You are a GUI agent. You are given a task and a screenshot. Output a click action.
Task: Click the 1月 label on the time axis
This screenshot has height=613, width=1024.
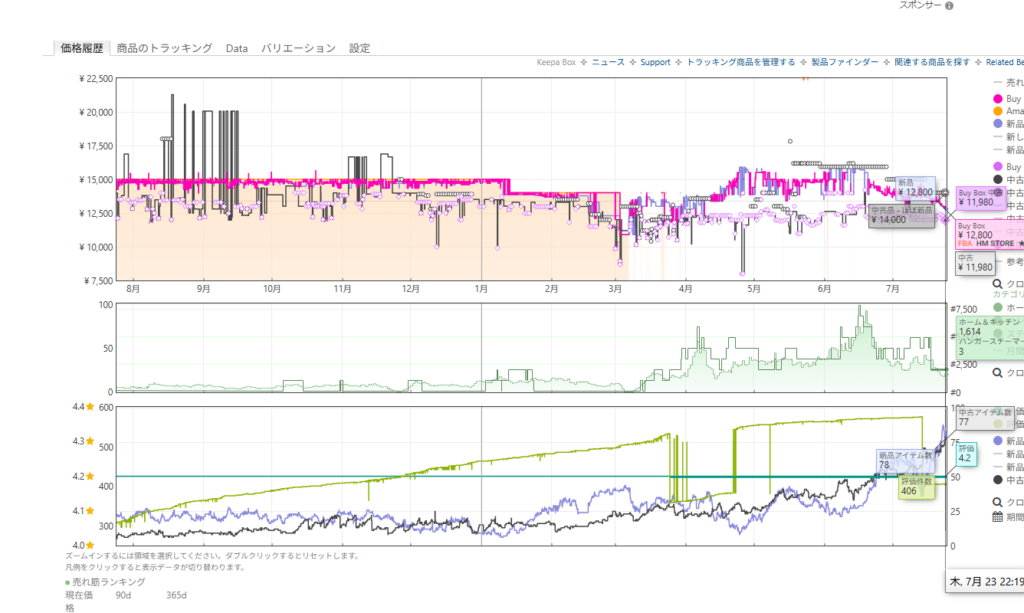[481, 289]
